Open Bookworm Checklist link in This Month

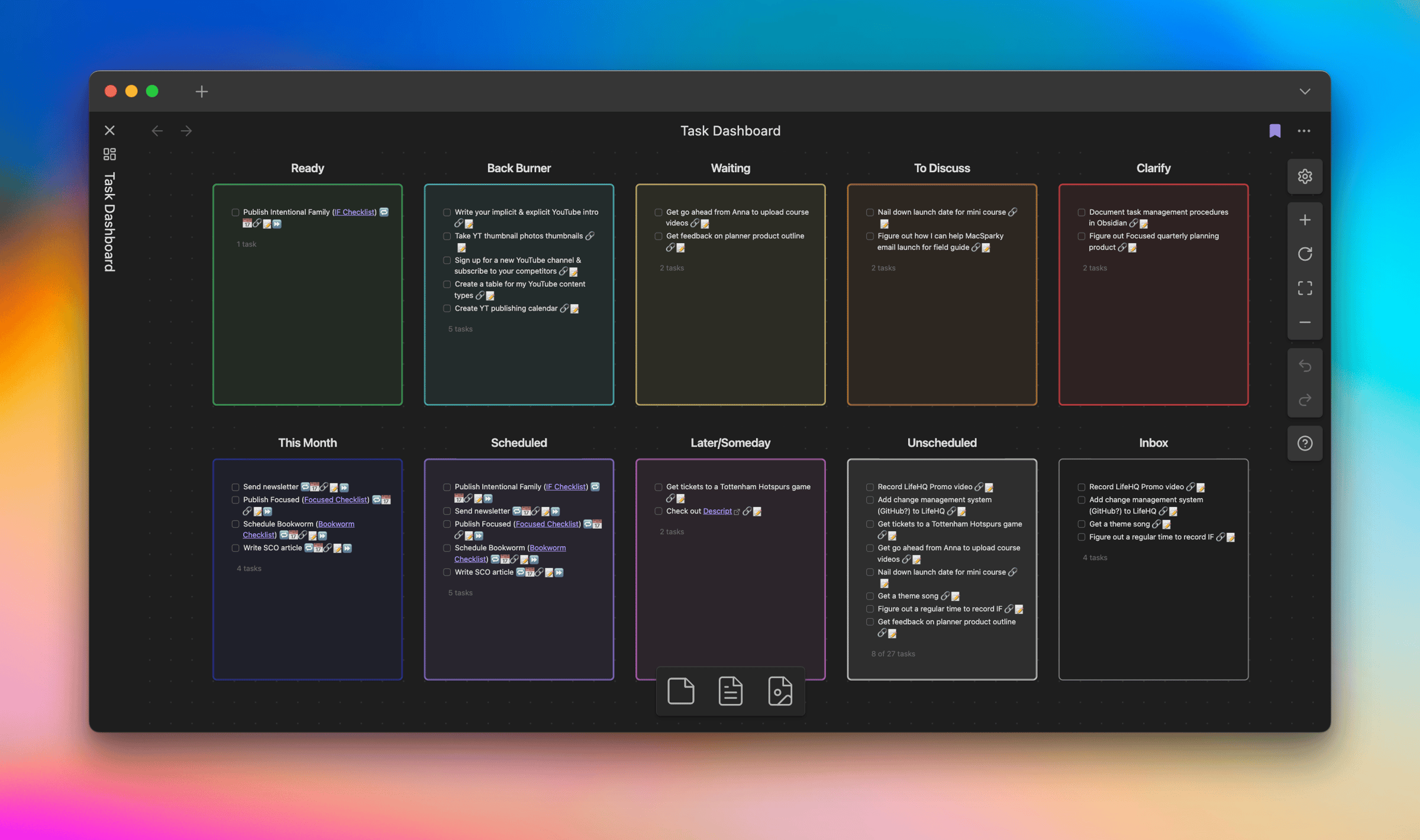tap(336, 524)
